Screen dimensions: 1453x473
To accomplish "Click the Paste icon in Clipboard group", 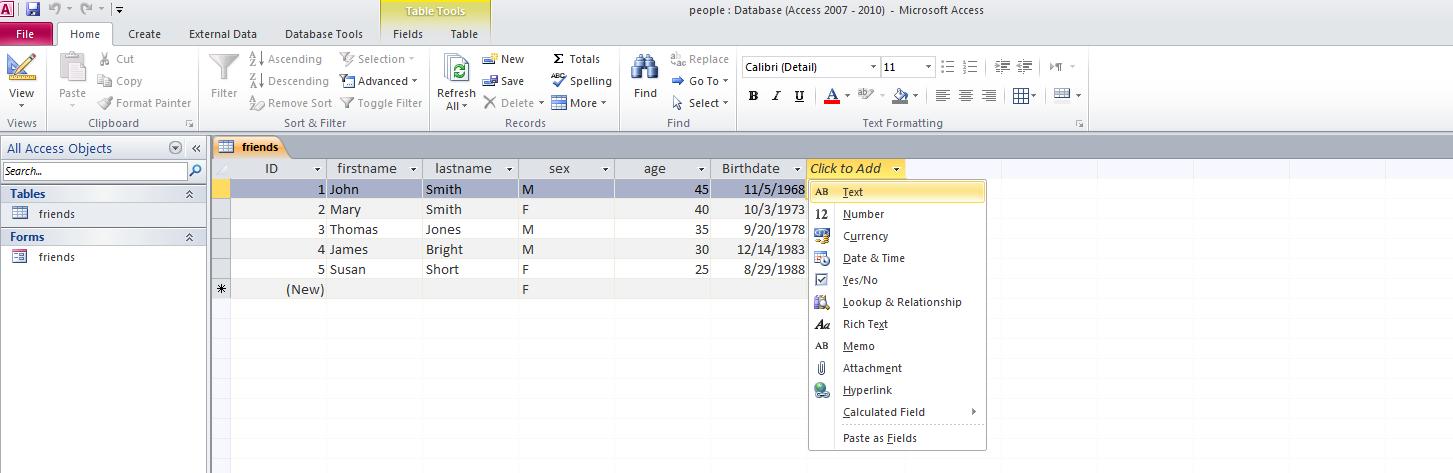I will (72, 68).
